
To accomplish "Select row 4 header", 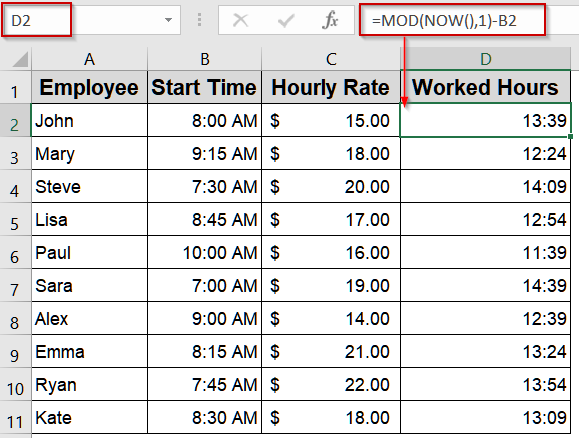I will click(15, 186).
